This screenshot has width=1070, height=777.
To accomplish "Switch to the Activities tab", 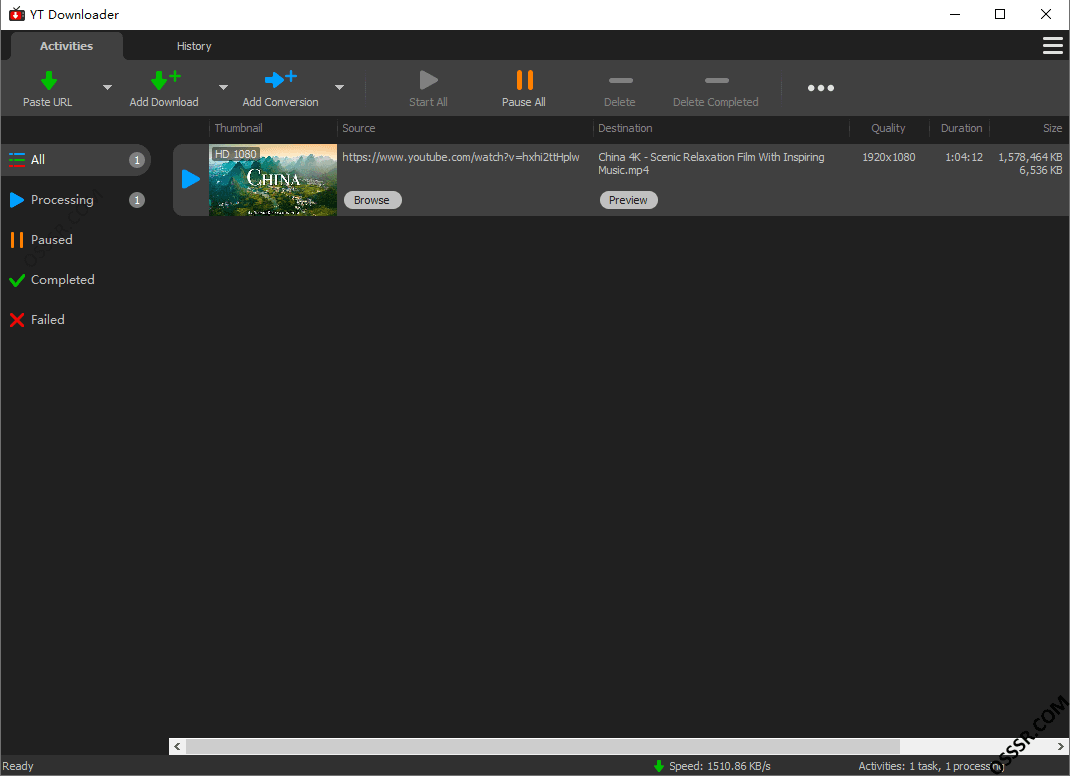I will pyautogui.click(x=66, y=46).
